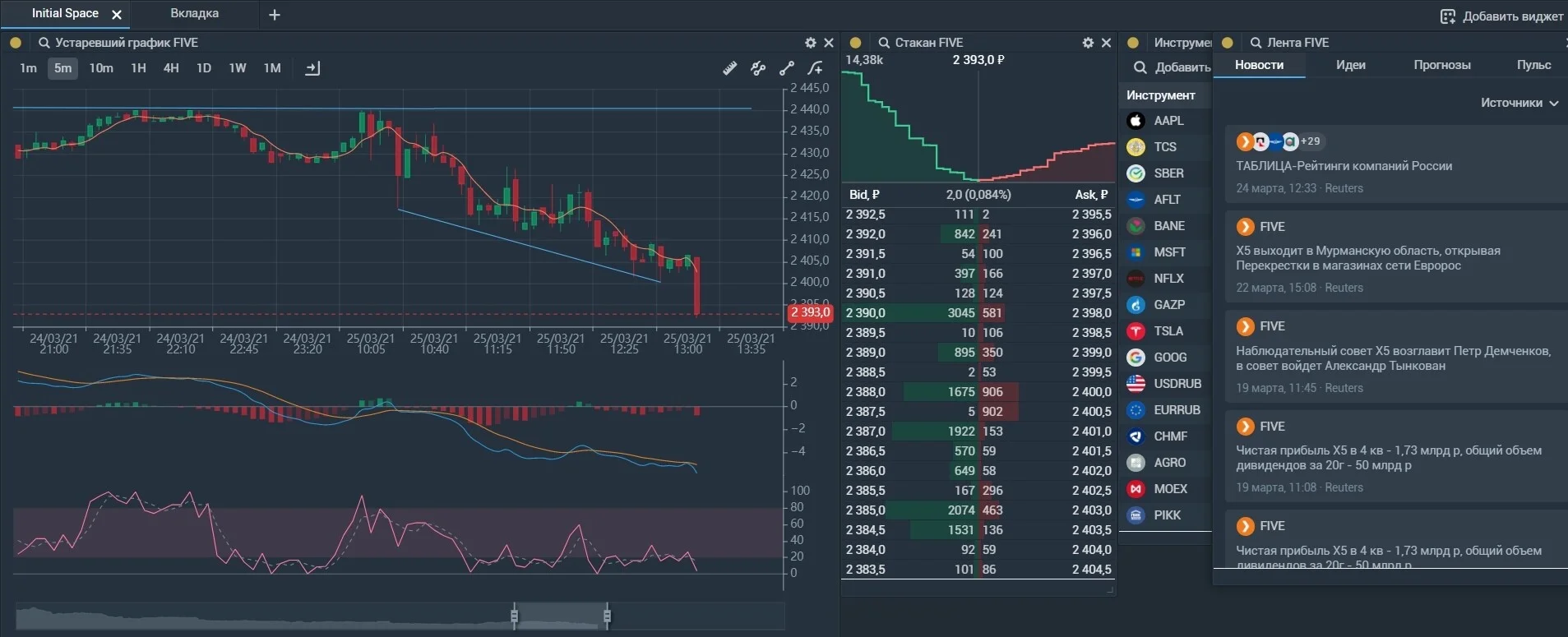1568x637 pixels.
Task: Open the Initial Space workspace tab
Action: [x=65, y=13]
